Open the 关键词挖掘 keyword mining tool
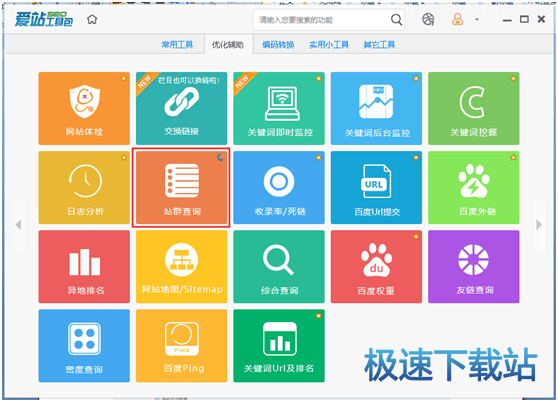 474,109
